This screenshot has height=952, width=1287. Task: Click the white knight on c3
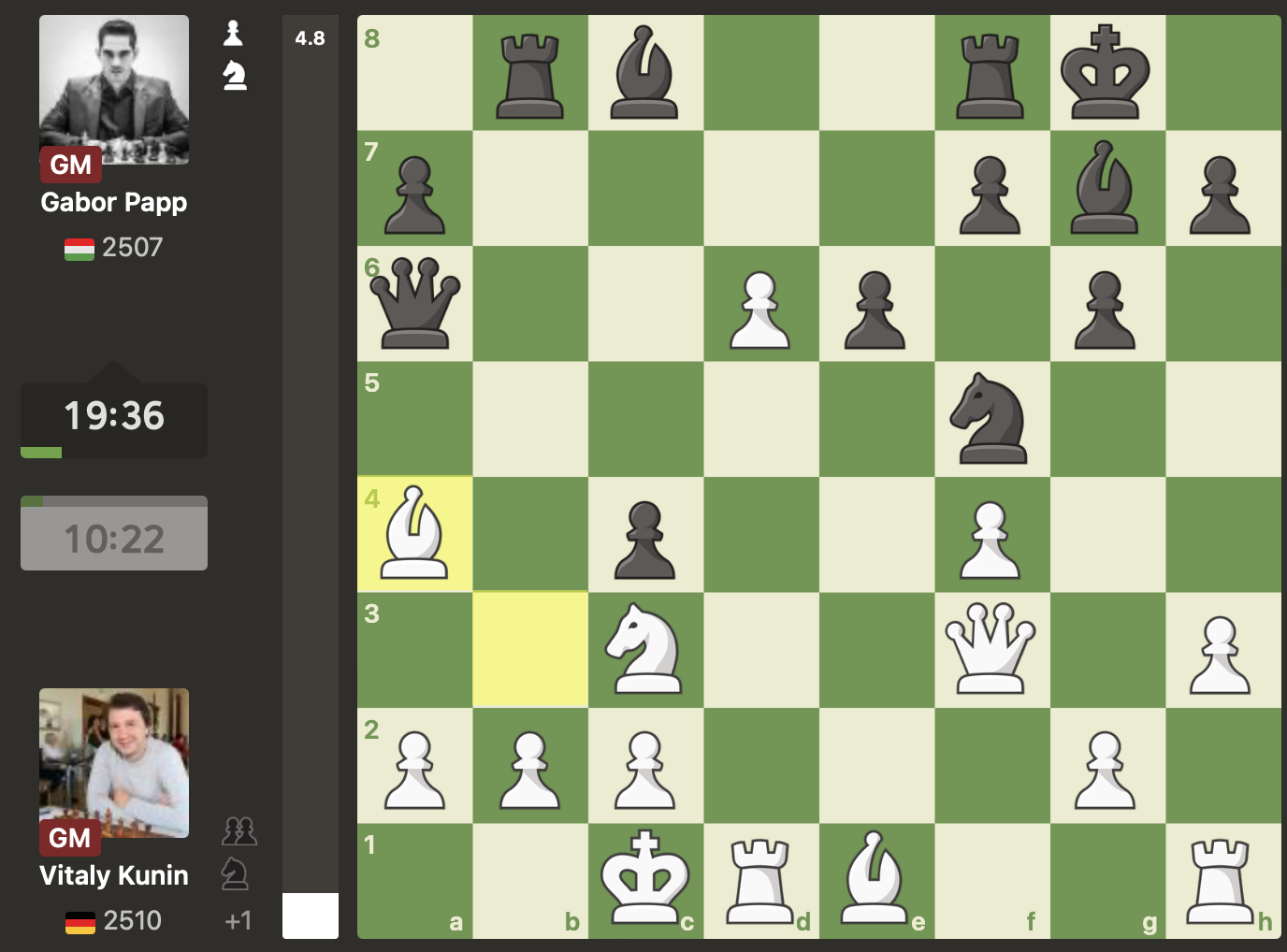coord(645,649)
